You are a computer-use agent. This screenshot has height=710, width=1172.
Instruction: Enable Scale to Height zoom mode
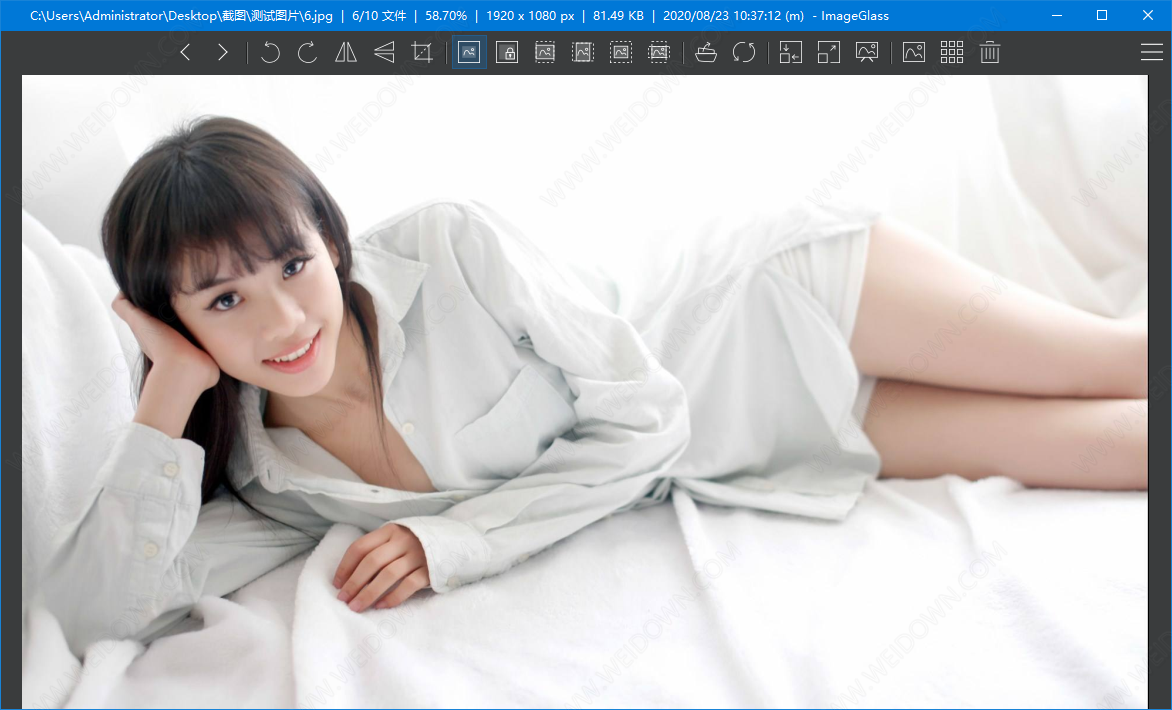coord(583,53)
